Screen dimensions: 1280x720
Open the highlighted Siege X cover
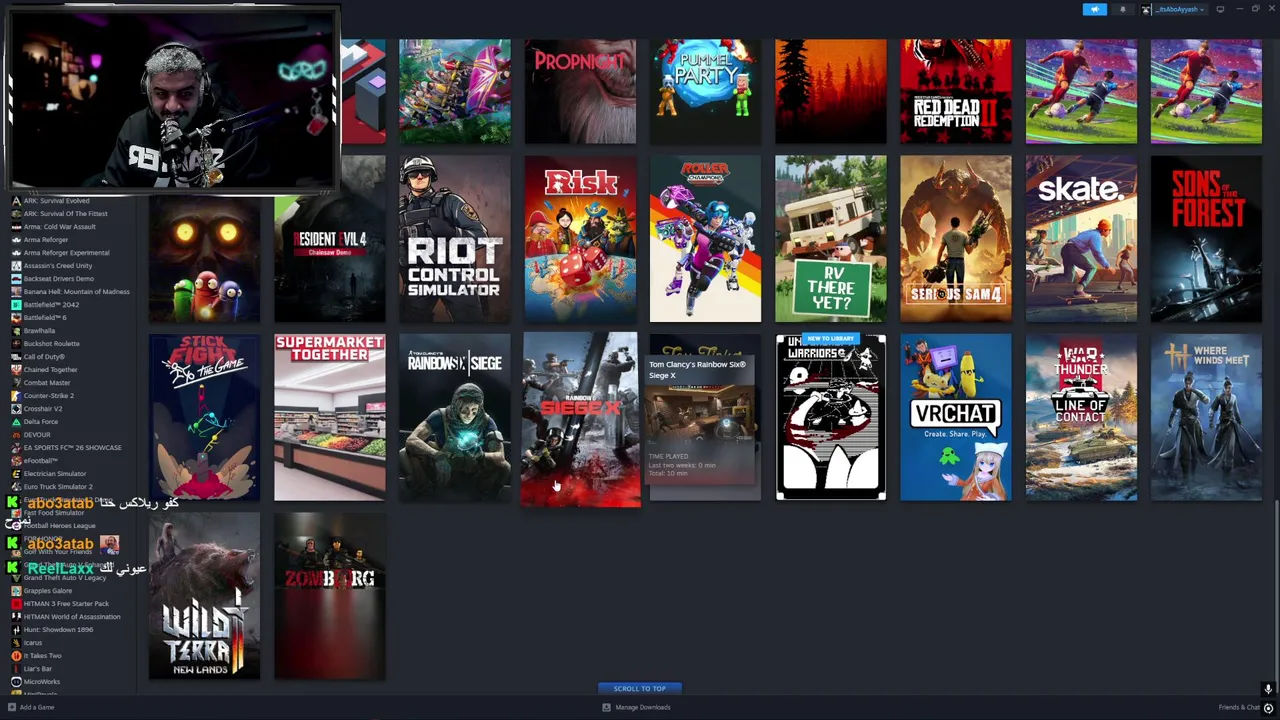(x=580, y=419)
